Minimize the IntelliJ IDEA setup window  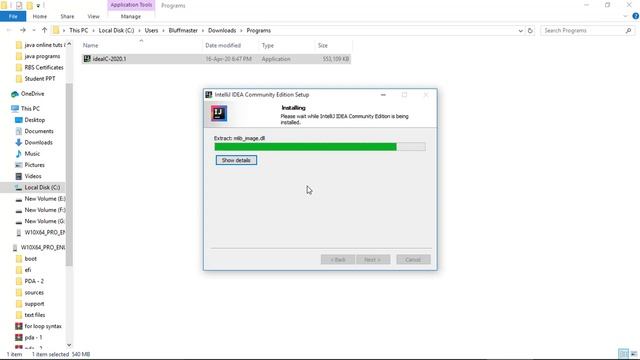(x=383, y=95)
